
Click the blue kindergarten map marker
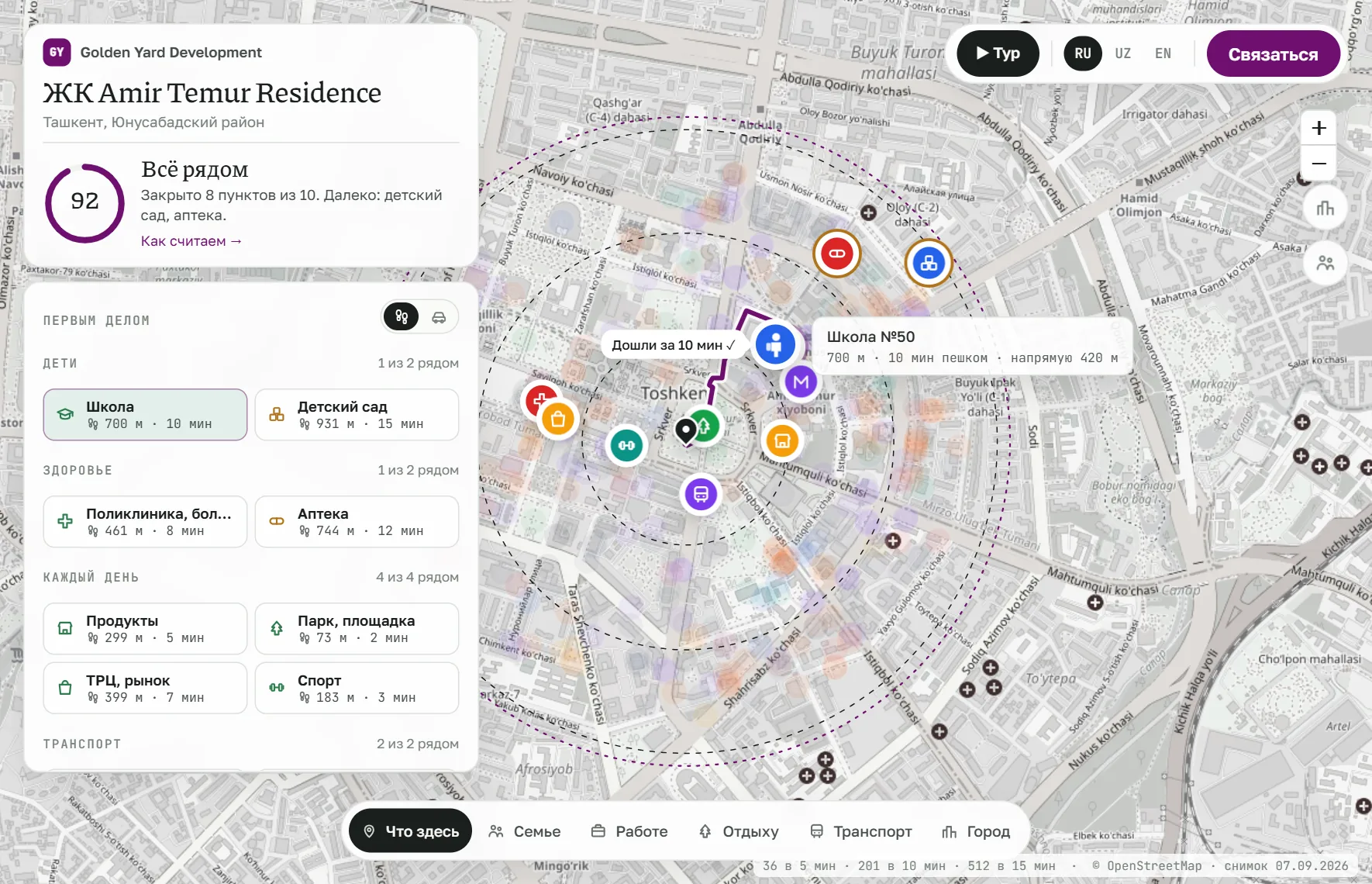[x=929, y=264]
